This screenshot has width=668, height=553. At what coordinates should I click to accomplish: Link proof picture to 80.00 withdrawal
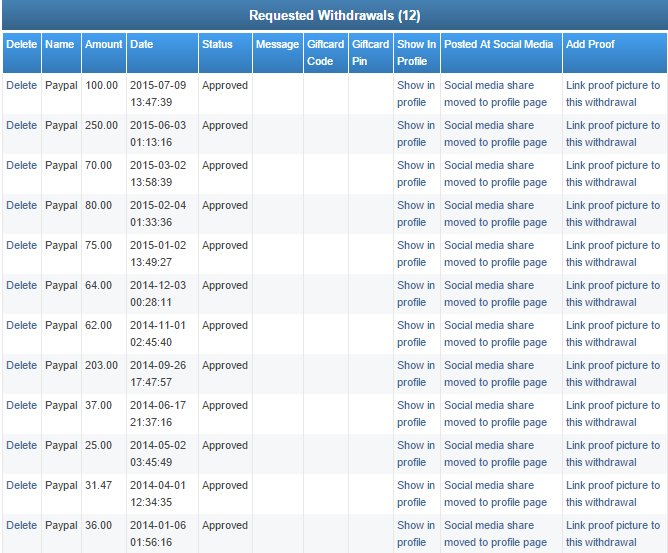(x=613, y=214)
